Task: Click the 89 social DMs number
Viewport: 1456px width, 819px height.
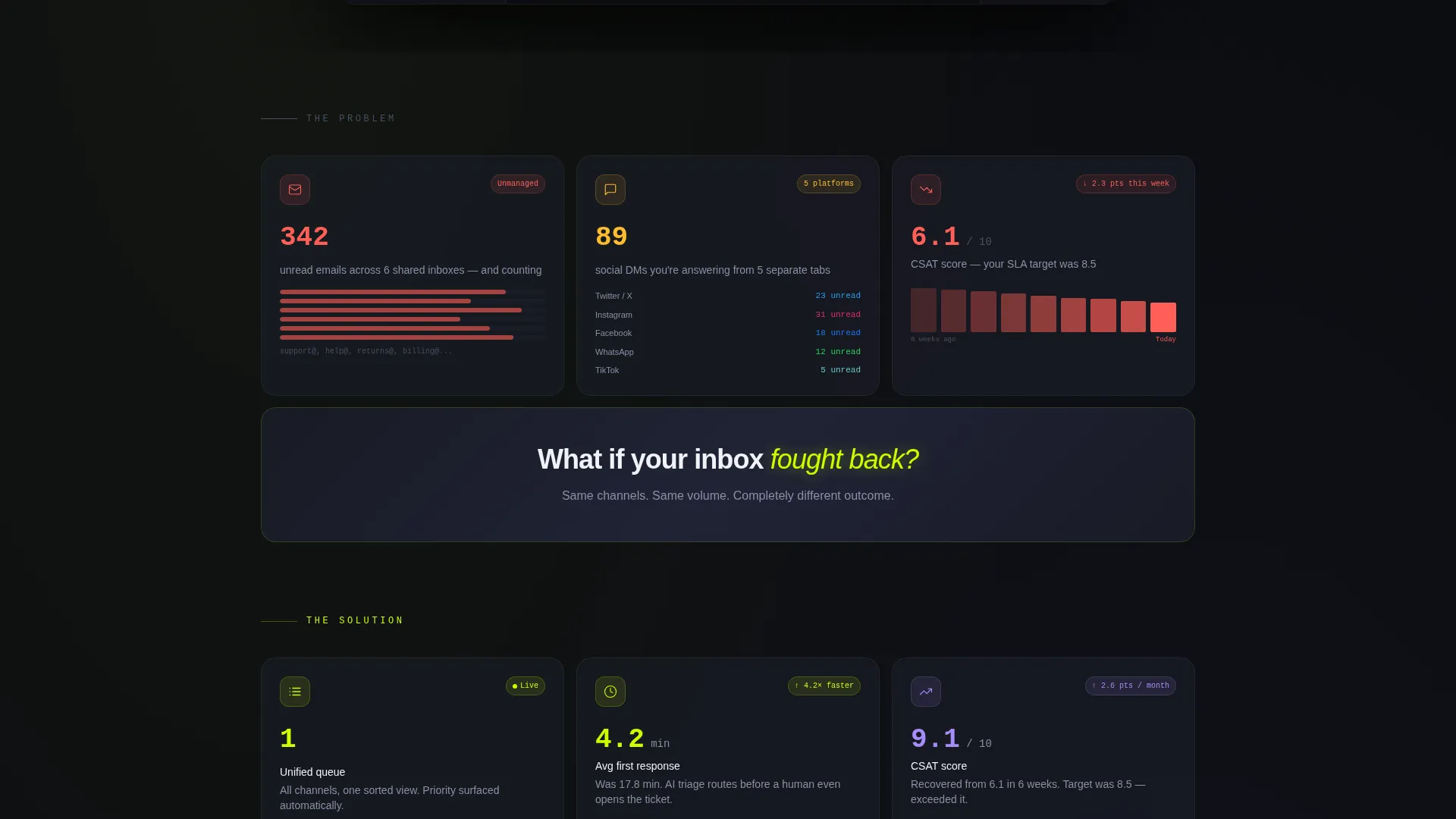Action: tap(611, 237)
